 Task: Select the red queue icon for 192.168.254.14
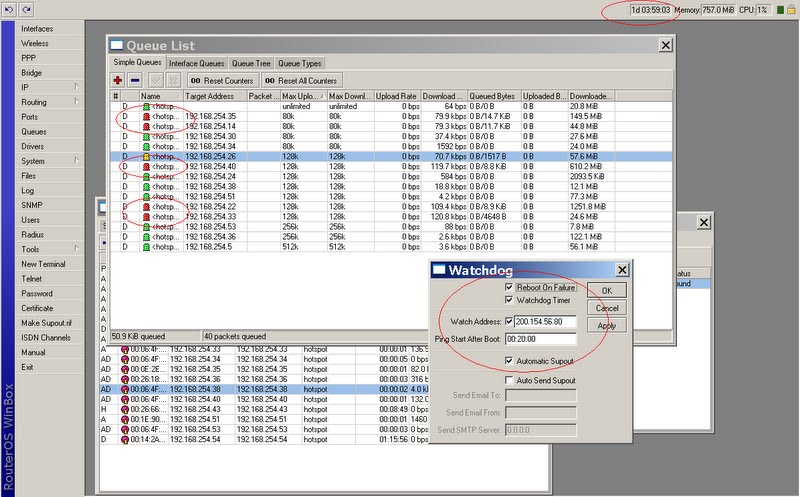tap(146, 127)
